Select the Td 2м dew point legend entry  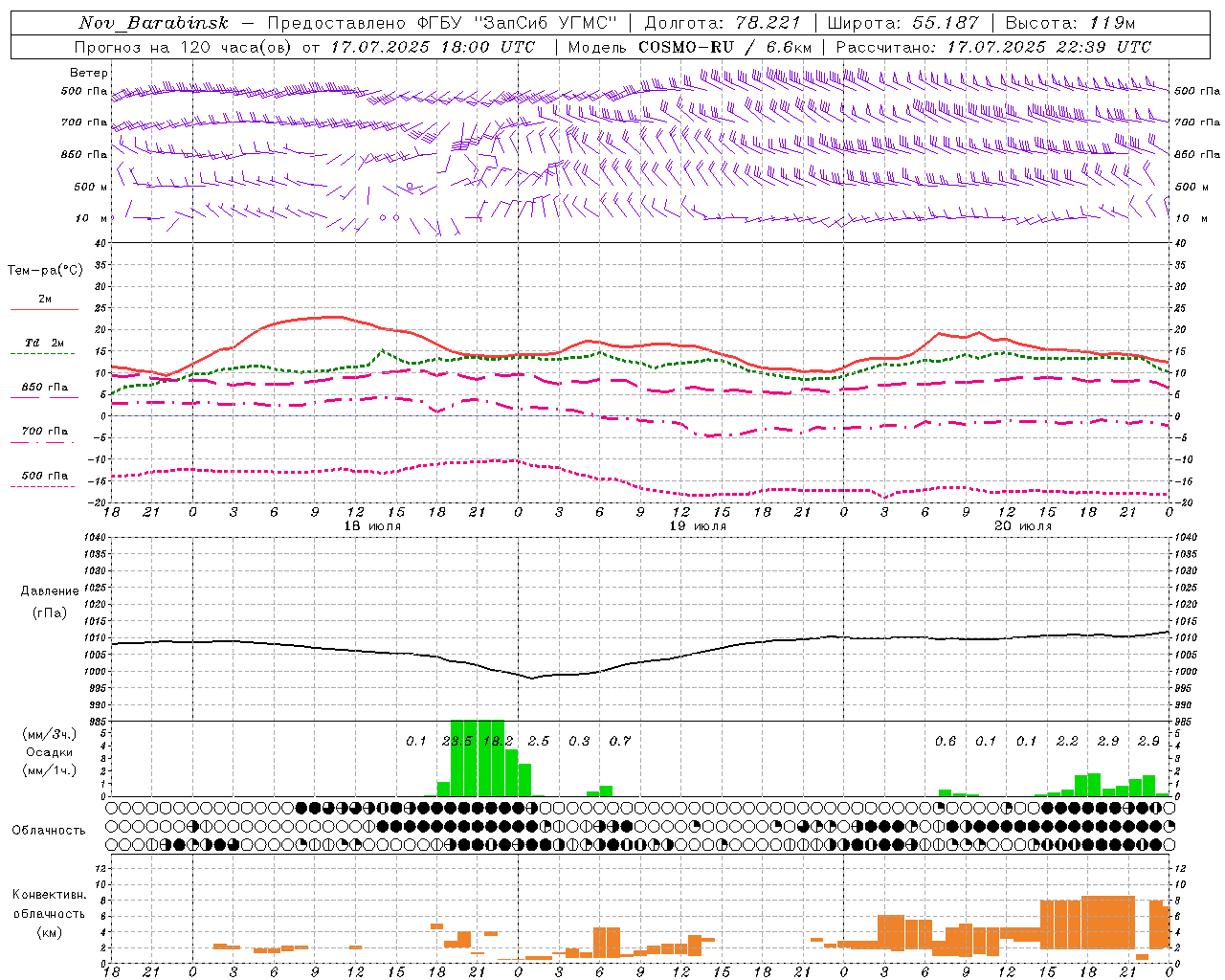[45, 343]
